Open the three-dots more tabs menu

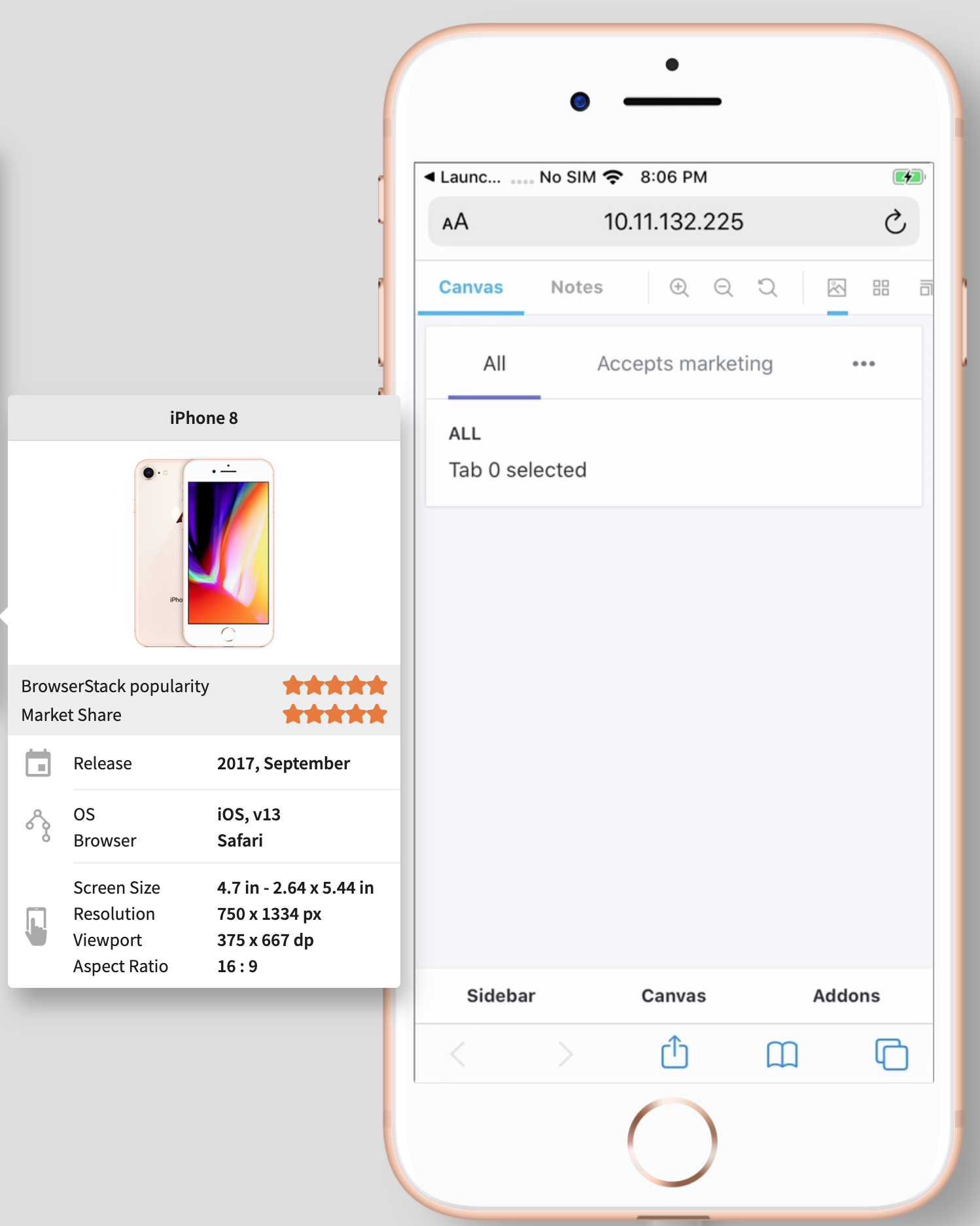coord(864,364)
